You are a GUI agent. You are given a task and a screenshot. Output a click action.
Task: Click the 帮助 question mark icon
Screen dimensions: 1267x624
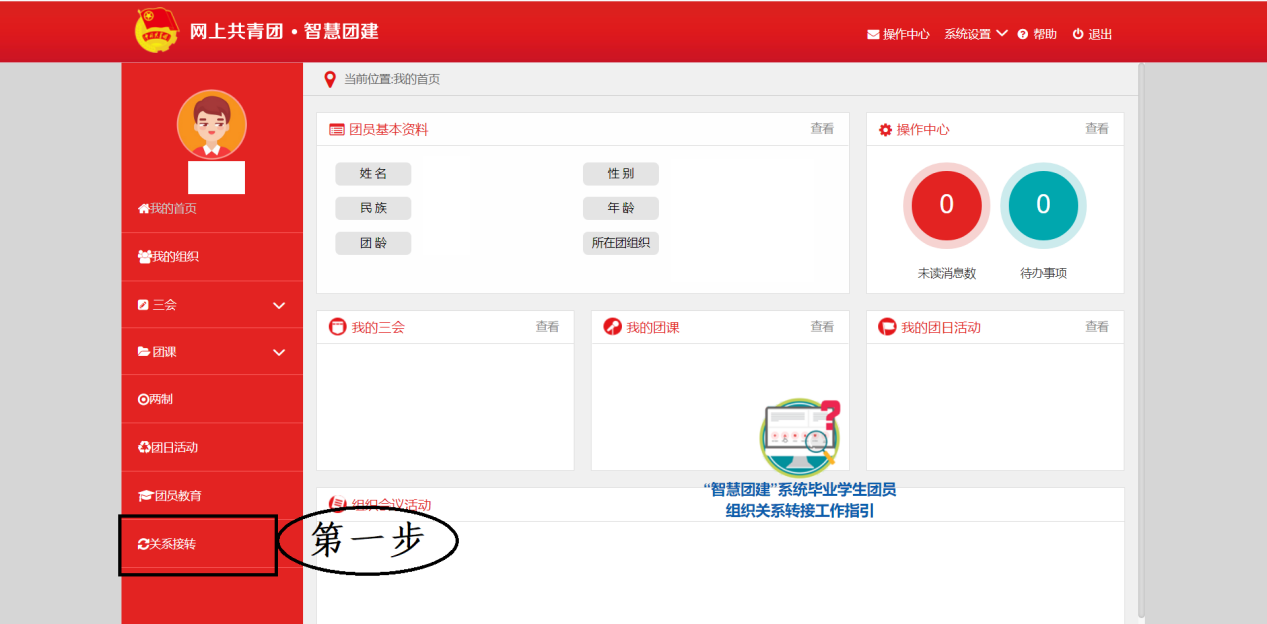1023,34
